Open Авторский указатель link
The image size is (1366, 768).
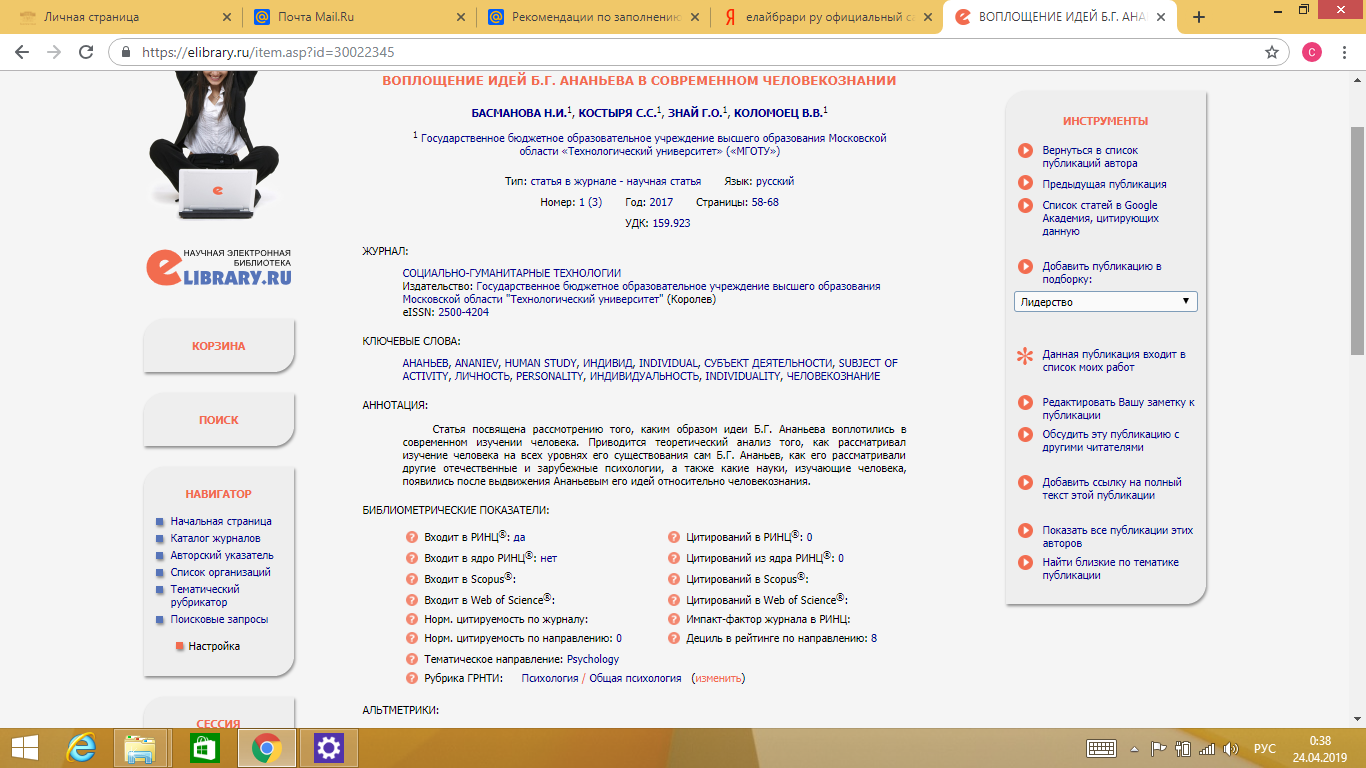[222, 555]
